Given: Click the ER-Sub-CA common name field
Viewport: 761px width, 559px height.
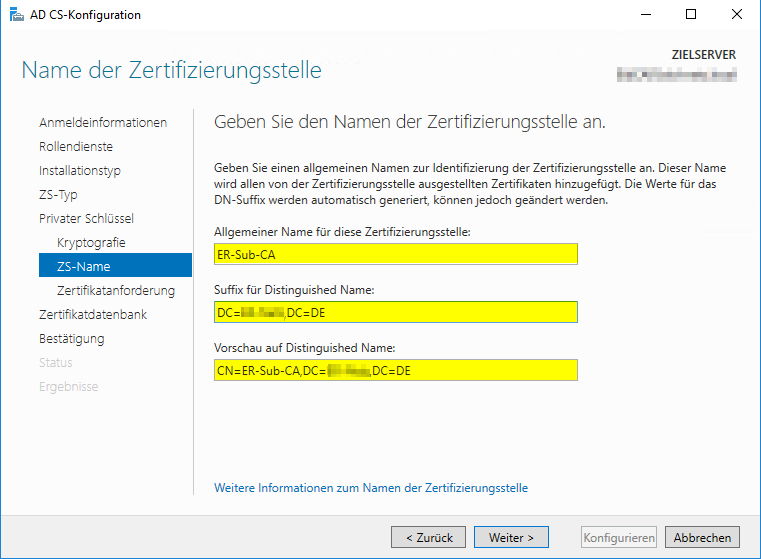Looking at the screenshot, I should [396, 254].
